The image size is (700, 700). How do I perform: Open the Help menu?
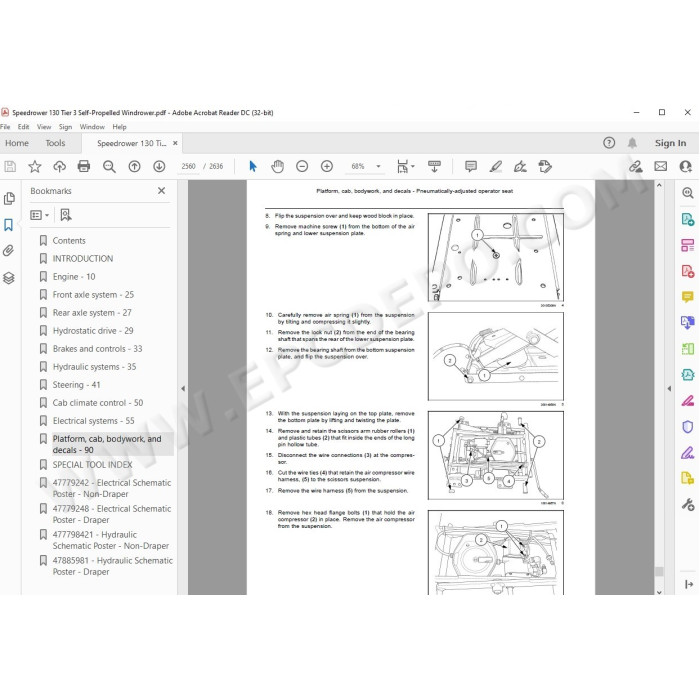click(119, 127)
